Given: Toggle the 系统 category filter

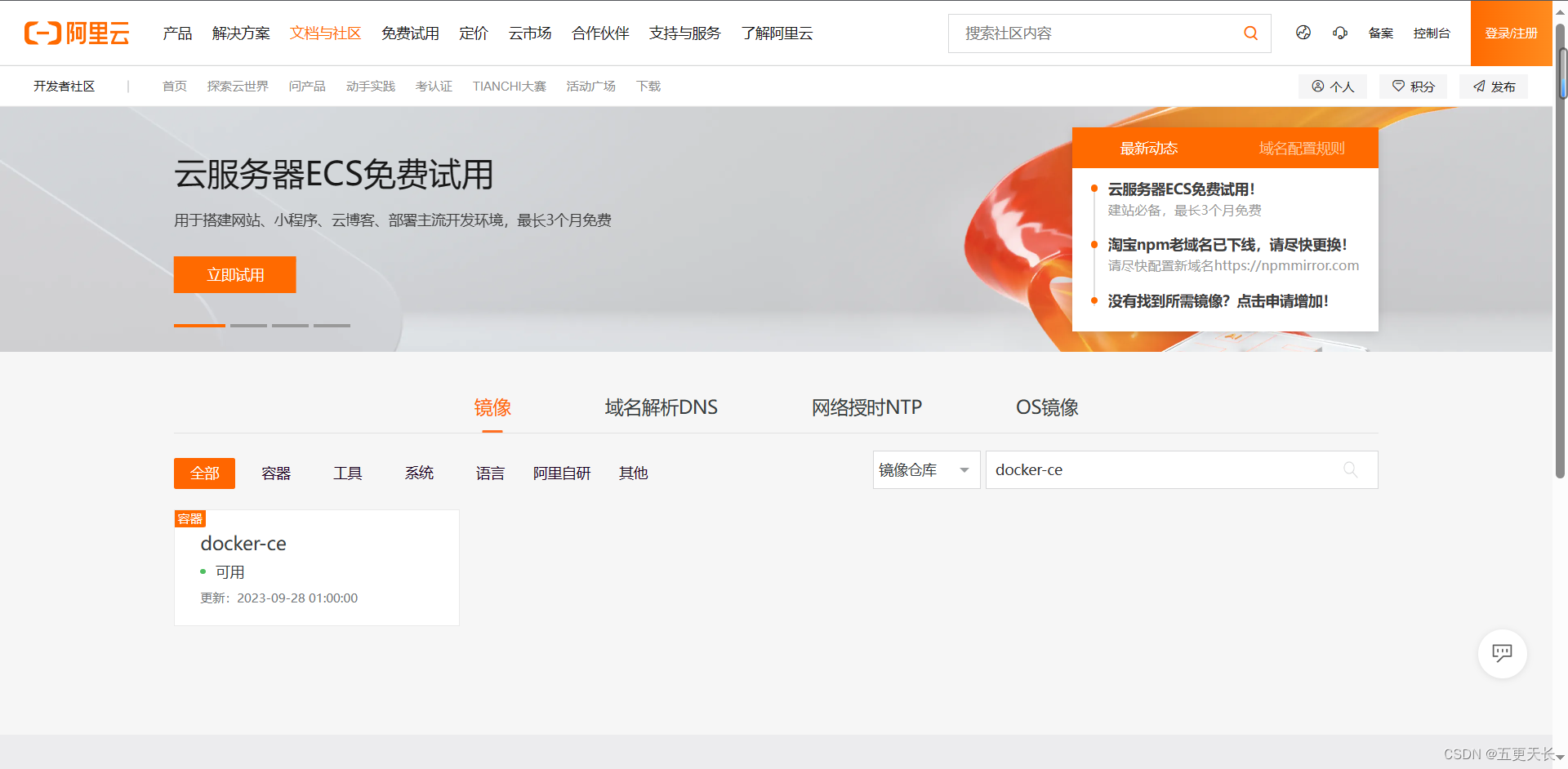Looking at the screenshot, I should [419, 473].
